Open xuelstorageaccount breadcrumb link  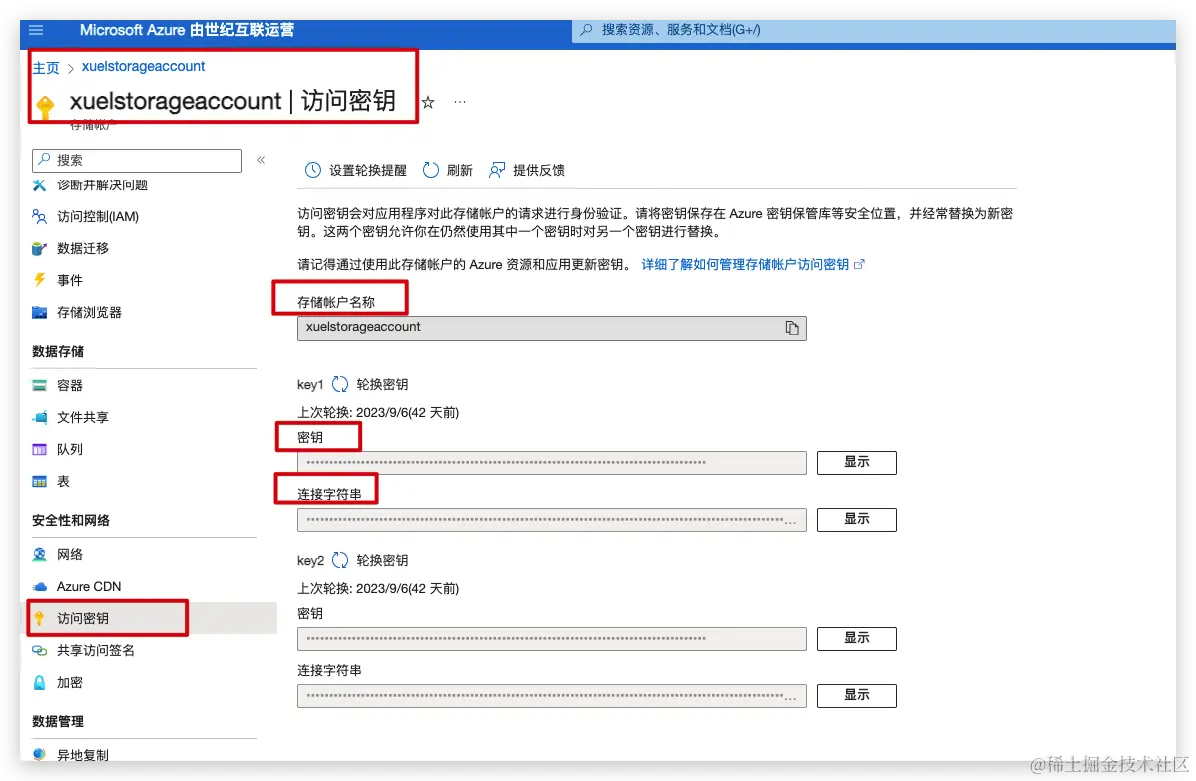click(143, 66)
